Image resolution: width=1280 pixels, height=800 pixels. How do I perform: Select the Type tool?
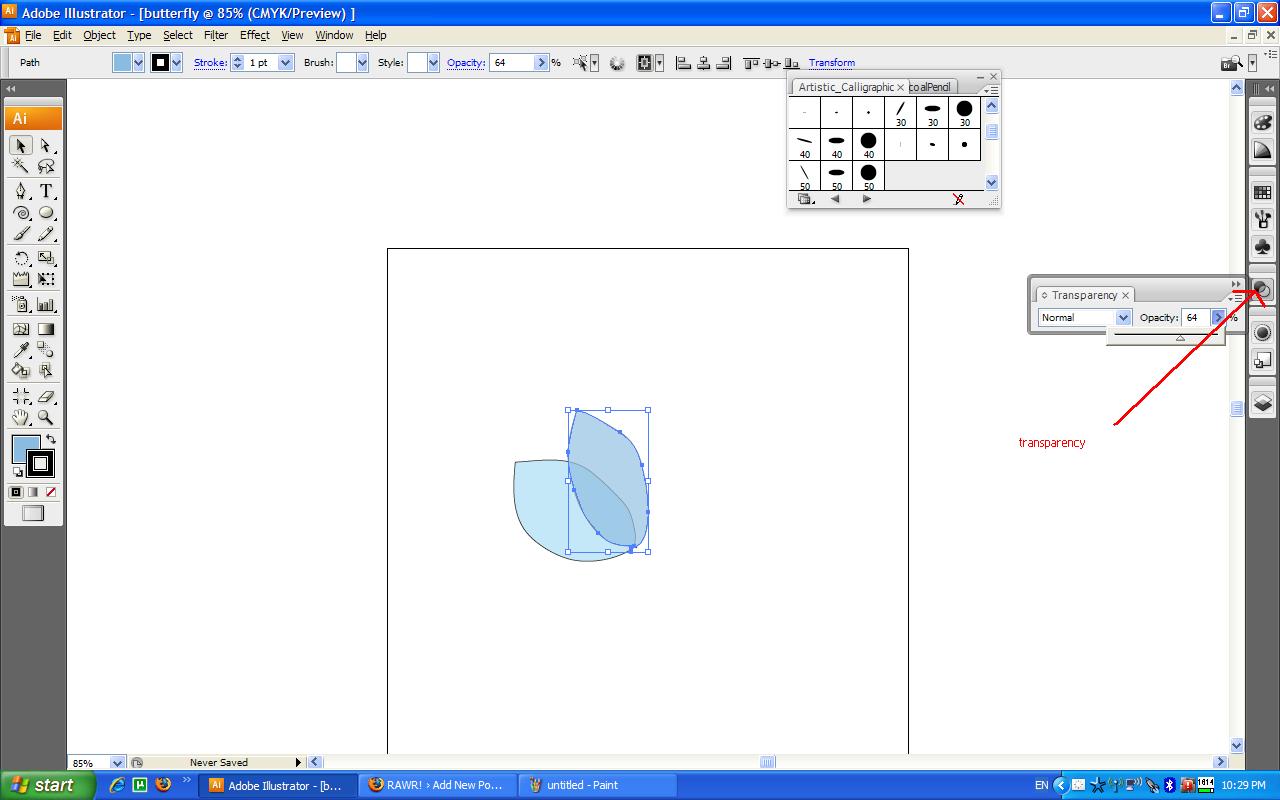[x=46, y=191]
